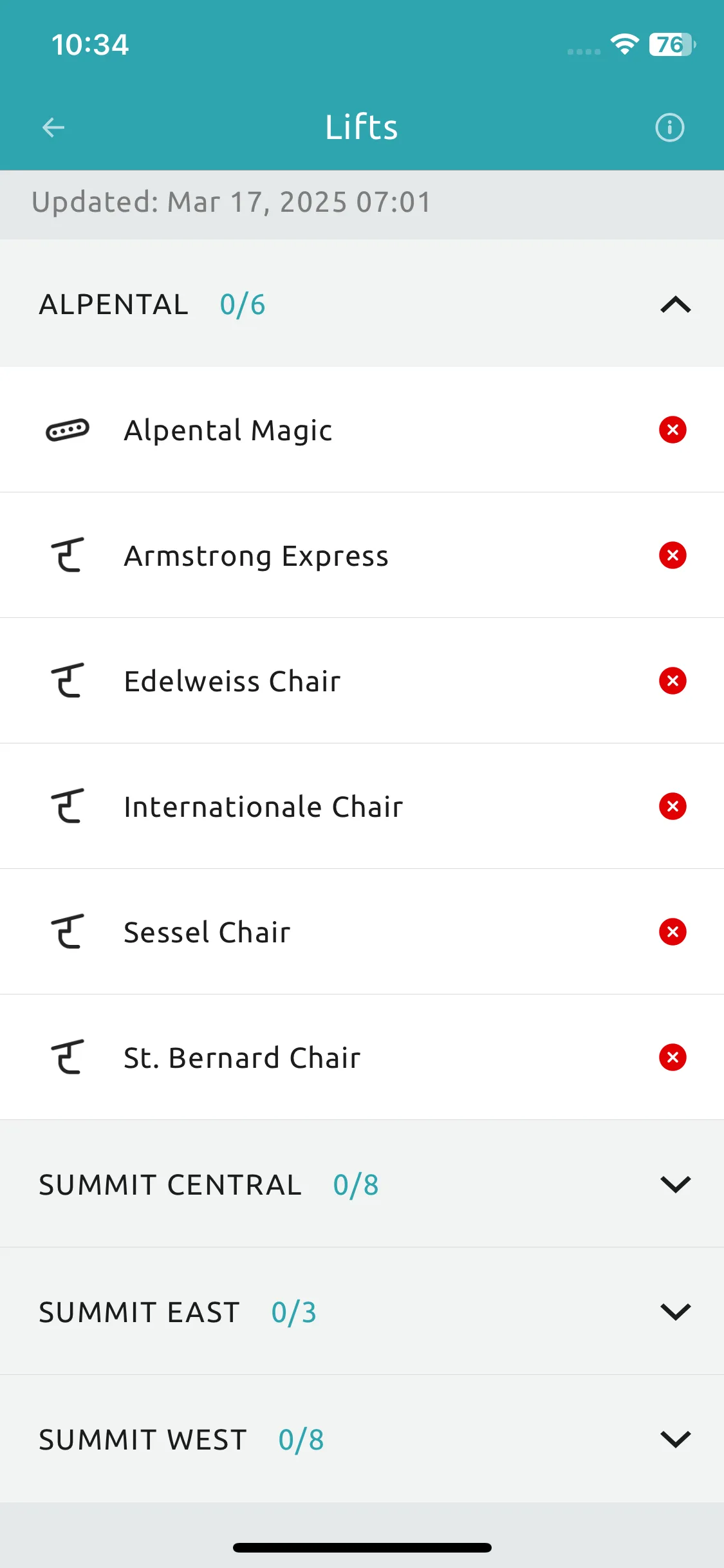724x1568 pixels.
Task: Tap the Armstrong Express chairlift icon
Action: click(x=68, y=555)
